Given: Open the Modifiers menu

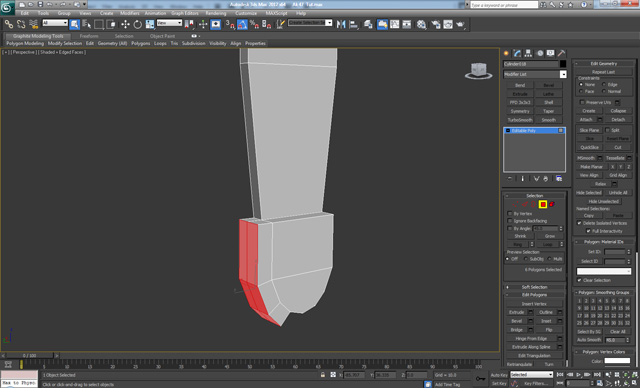Looking at the screenshot, I should pos(130,13).
